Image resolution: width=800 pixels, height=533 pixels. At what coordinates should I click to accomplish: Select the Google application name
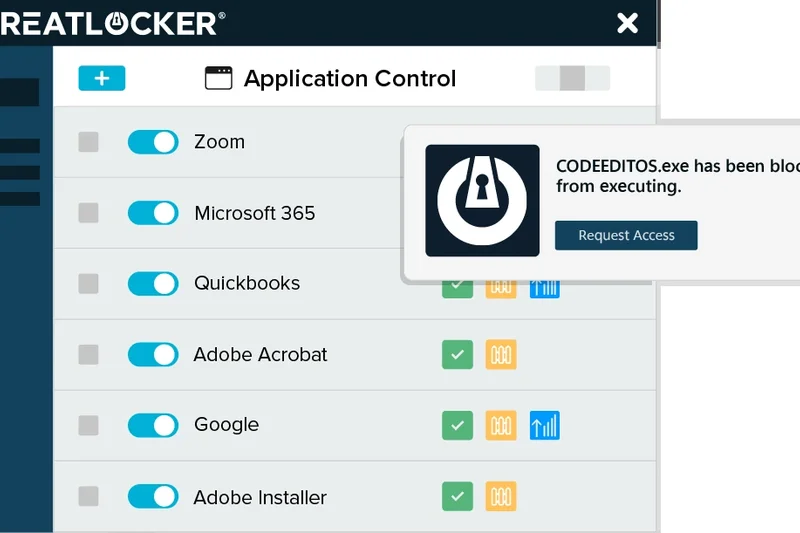tap(227, 425)
